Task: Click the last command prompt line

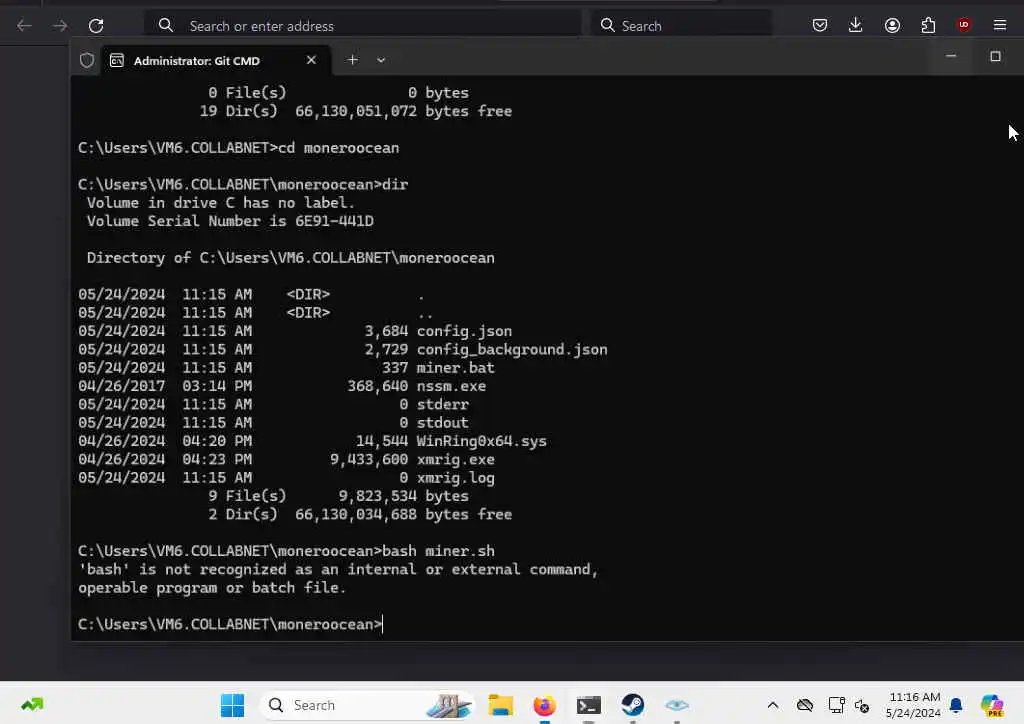Action: tap(230, 624)
